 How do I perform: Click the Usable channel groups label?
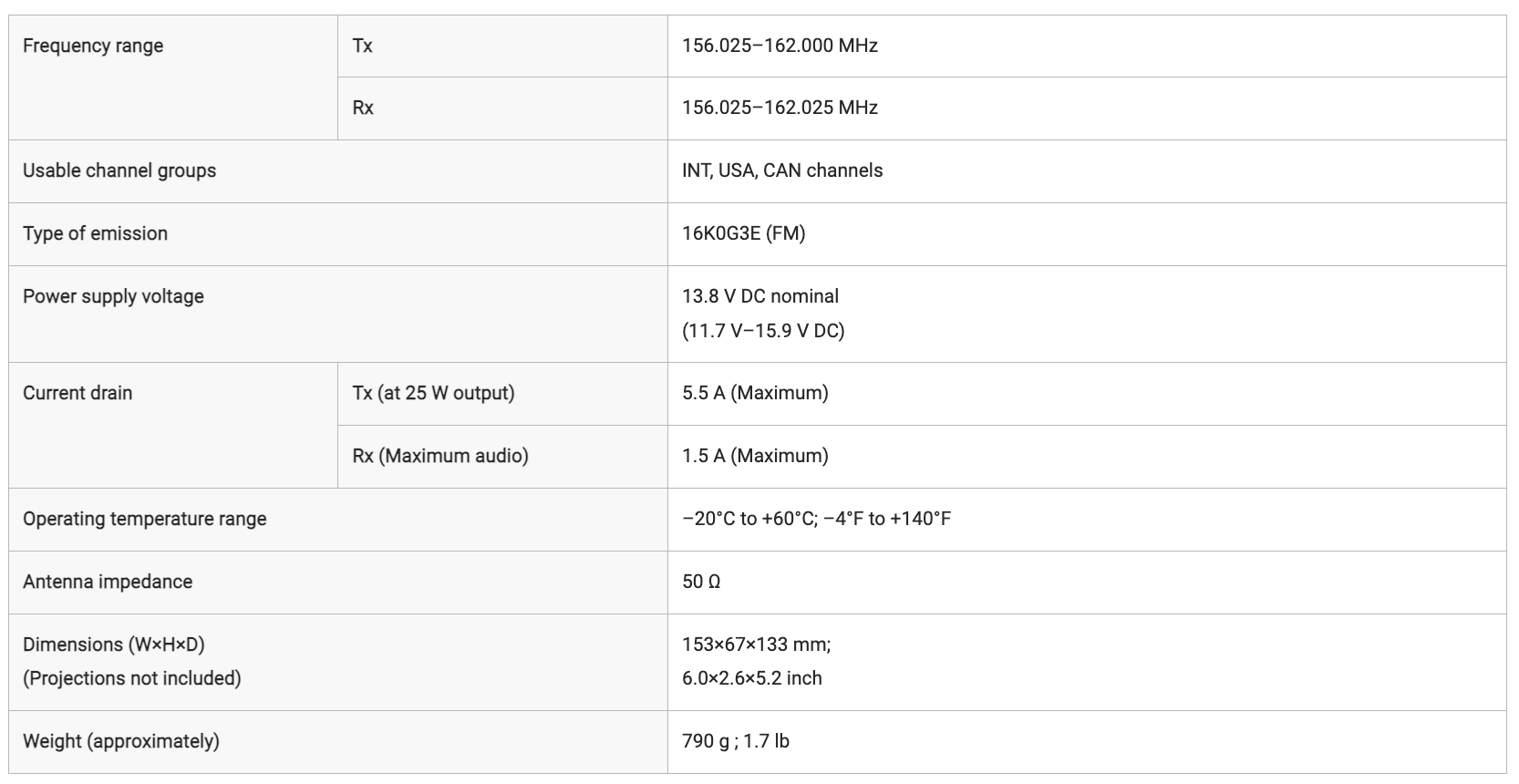(119, 170)
